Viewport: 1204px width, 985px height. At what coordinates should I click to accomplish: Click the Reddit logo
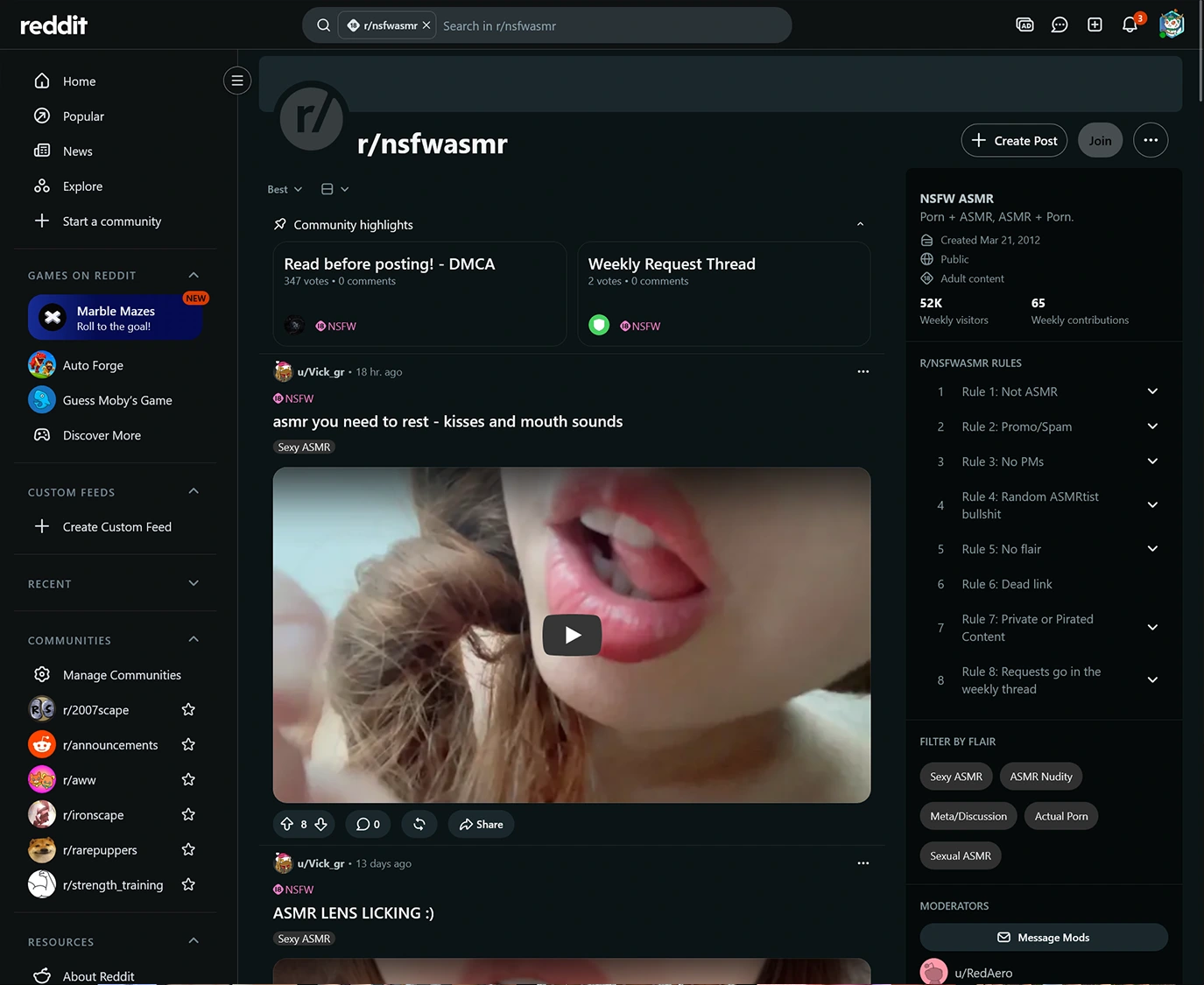pyautogui.click(x=53, y=25)
